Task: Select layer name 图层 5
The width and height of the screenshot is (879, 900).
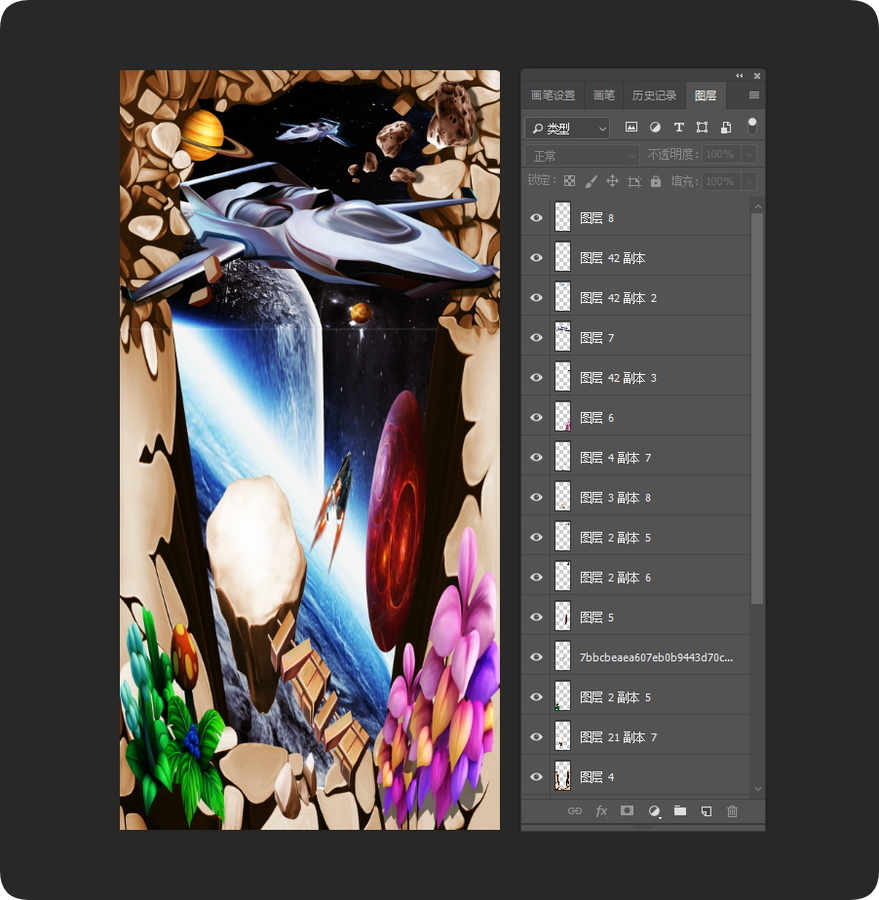Action: (x=597, y=618)
